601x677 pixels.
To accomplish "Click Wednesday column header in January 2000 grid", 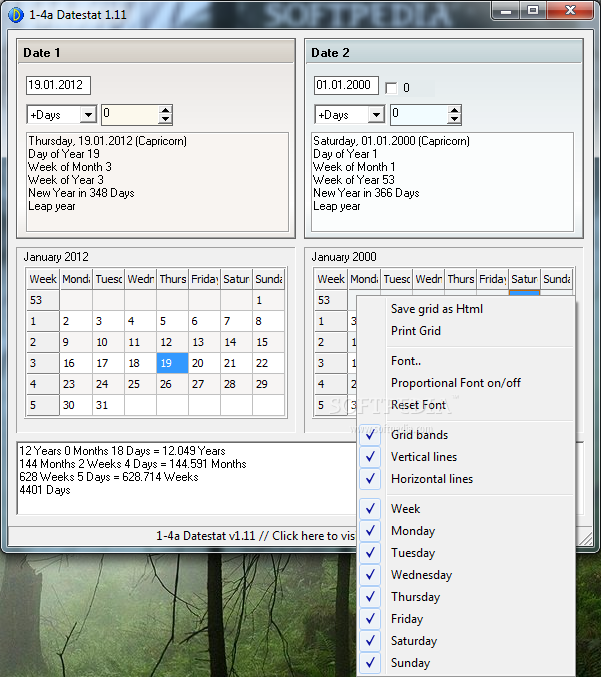I will [x=428, y=279].
